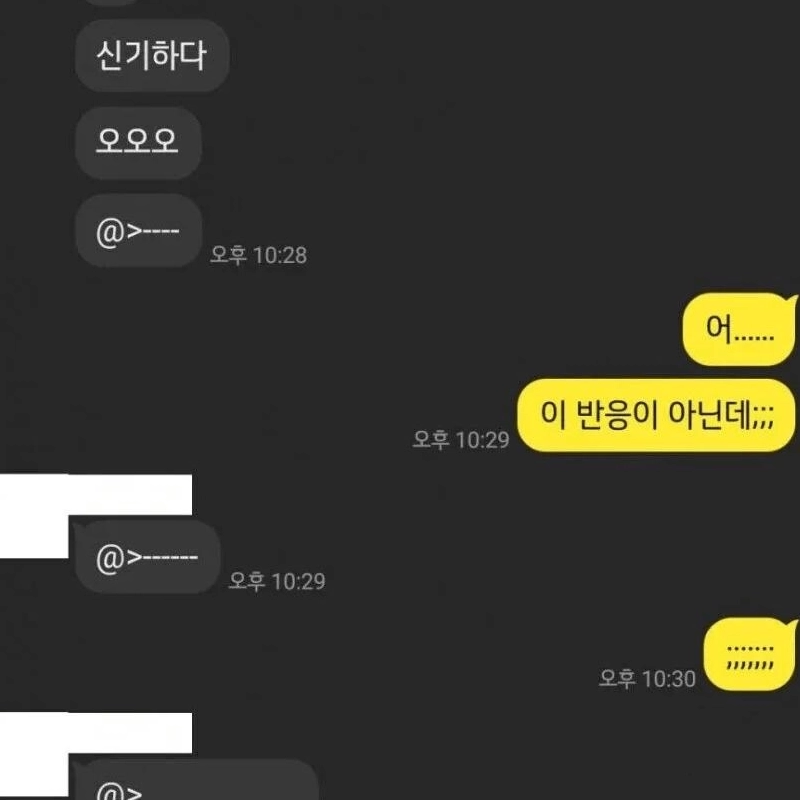Open redacted sender name above @>------- message
Image resolution: width=800 pixels, height=800 pixels.
[130, 494]
